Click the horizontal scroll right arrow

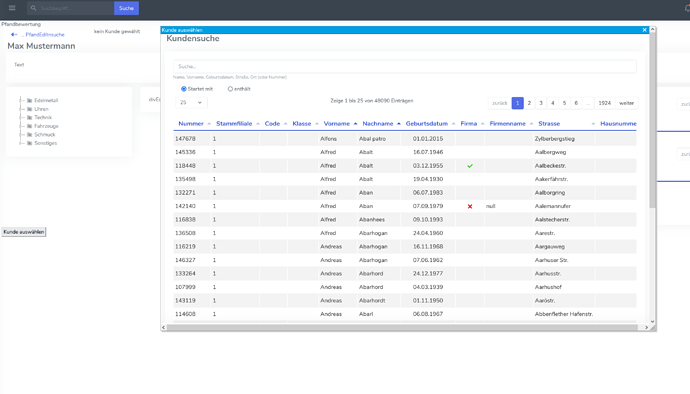coord(646,327)
